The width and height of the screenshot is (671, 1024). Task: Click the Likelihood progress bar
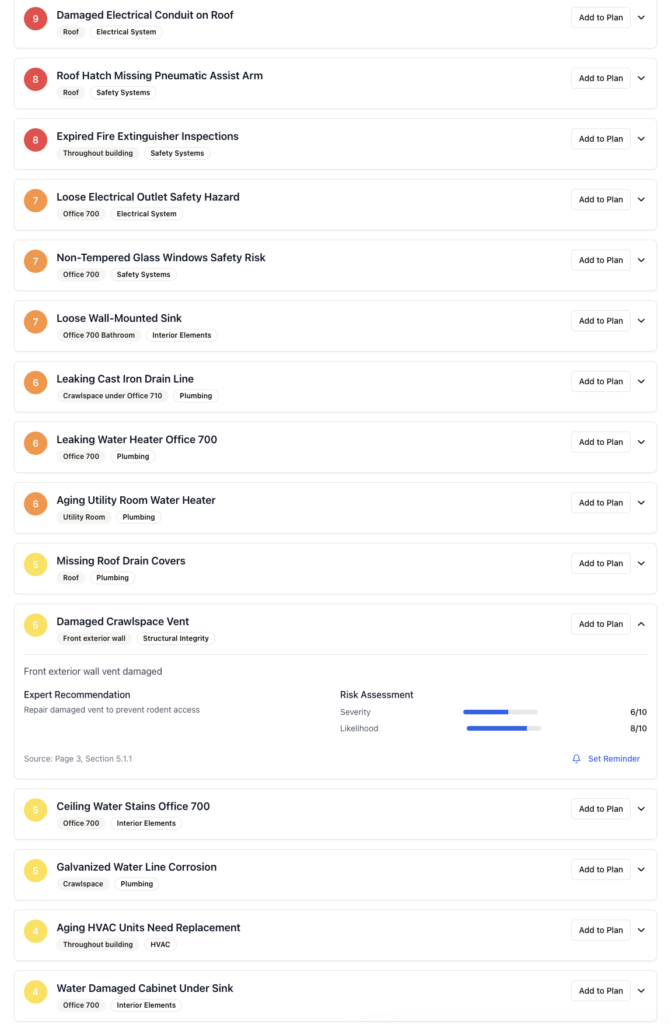click(x=504, y=728)
